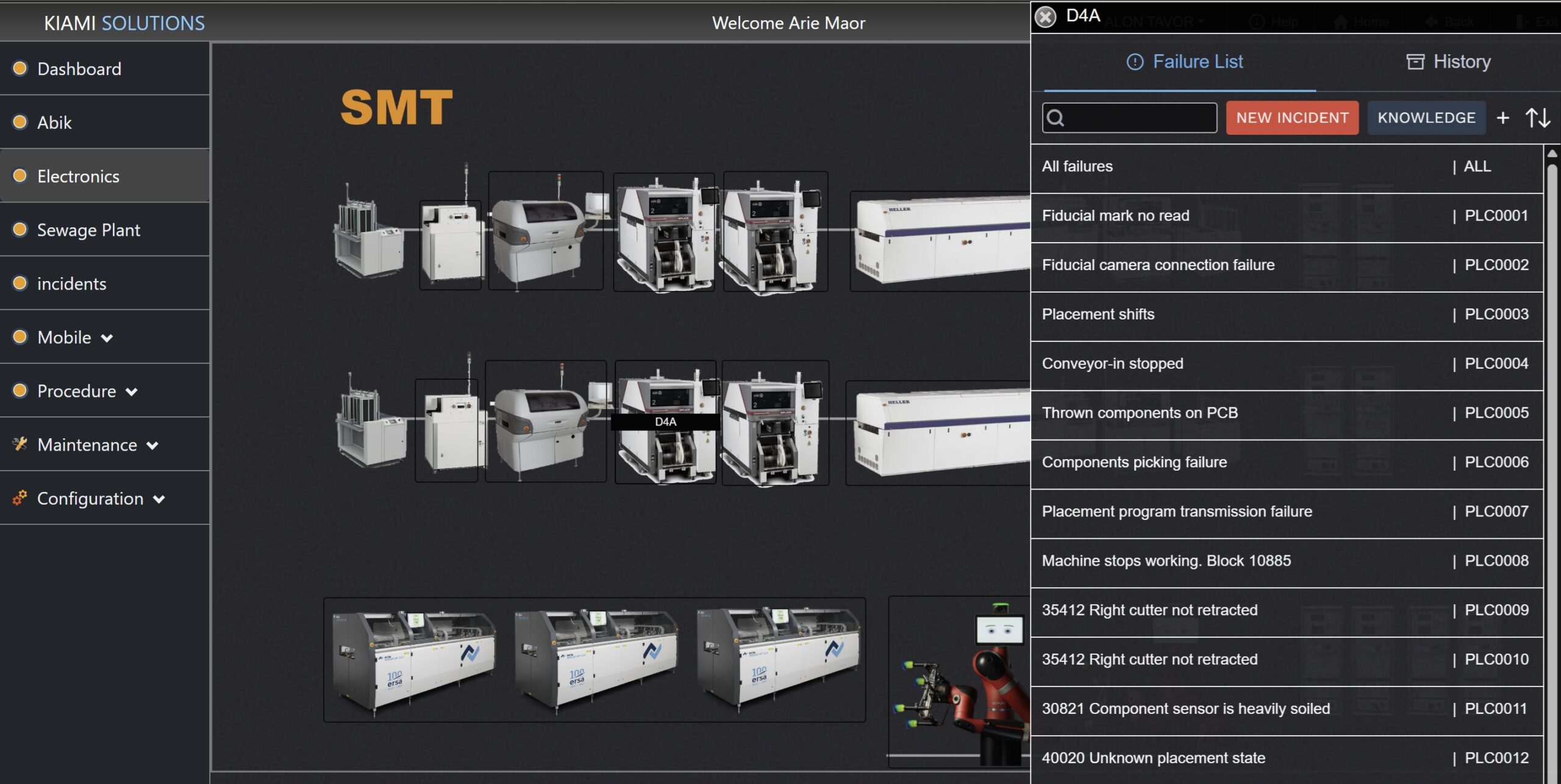Toggle the status indicator next to Abik
Image resolution: width=1561 pixels, height=784 pixels.
point(18,122)
